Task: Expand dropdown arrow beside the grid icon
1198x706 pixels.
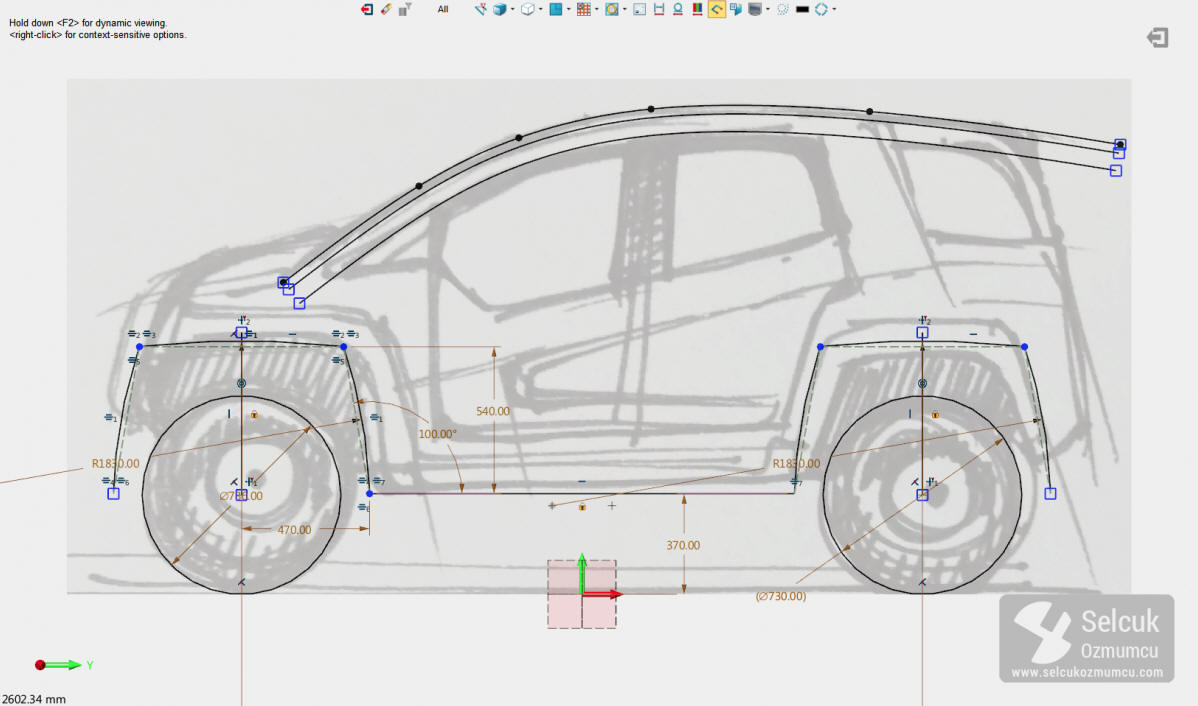Action: click(x=597, y=9)
